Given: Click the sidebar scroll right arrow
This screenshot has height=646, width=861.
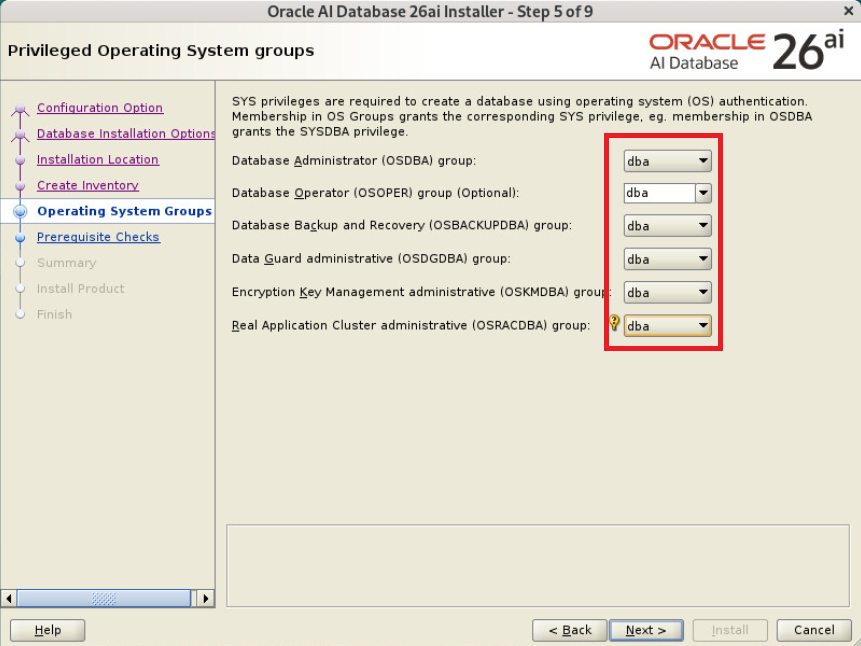Looking at the screenshot, I should [205, 598].
